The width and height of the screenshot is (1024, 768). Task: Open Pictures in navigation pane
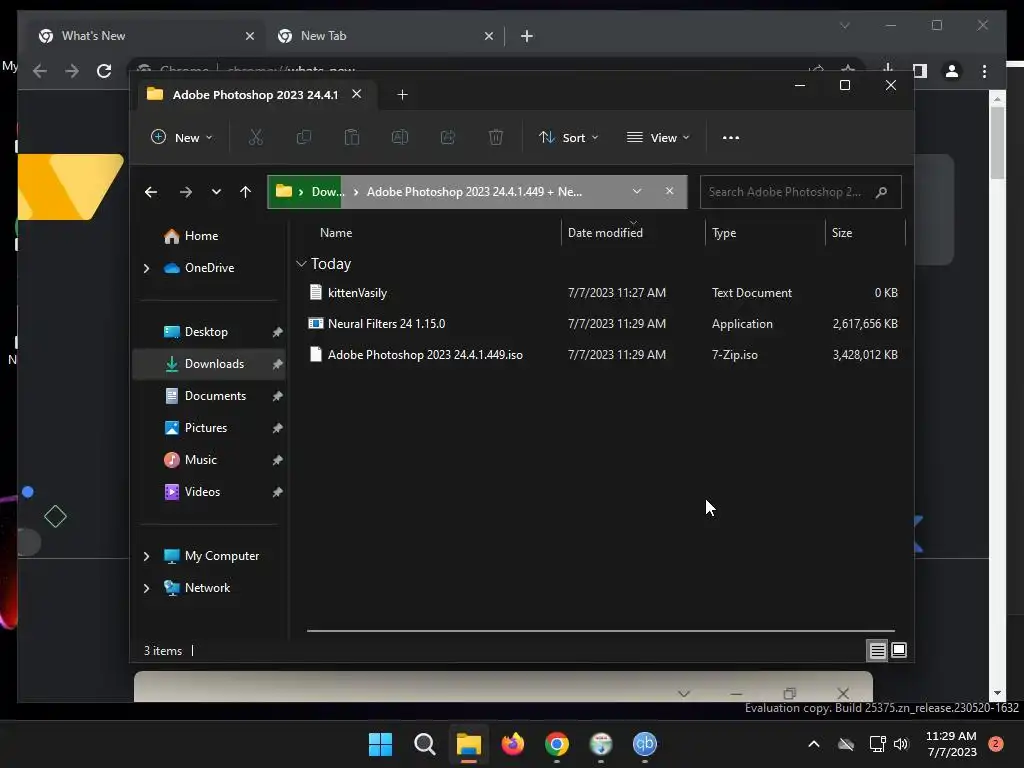pos(205,428)
